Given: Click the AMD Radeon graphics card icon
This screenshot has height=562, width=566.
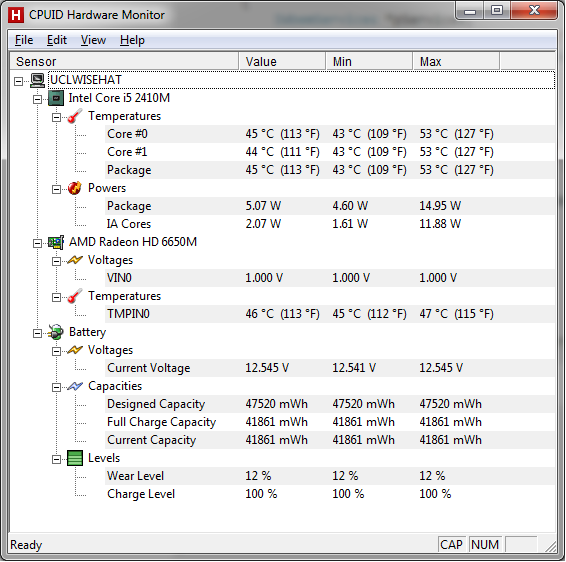Looking at the screenshot, I should (56, 242).
